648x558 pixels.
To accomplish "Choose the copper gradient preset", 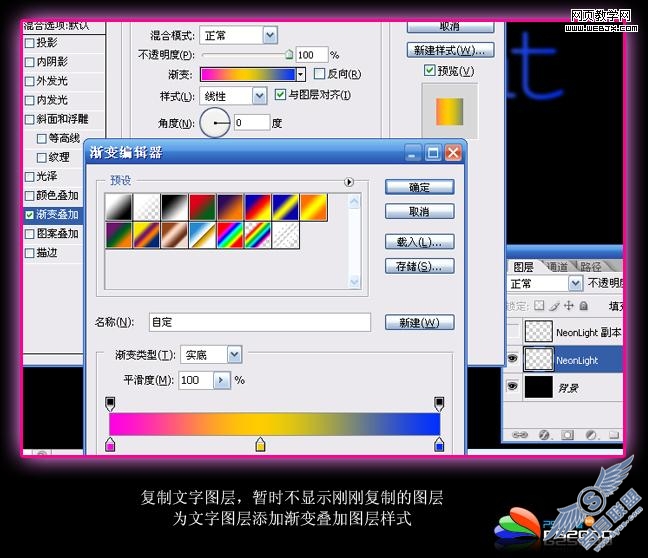I will pyautogui.click(x=174, y=235).
